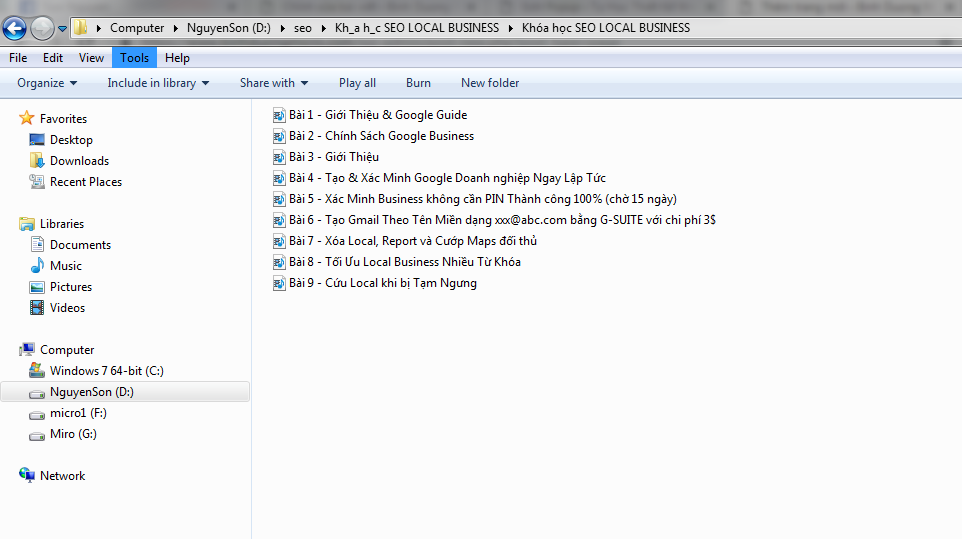962x539 pixels.
Task: Click the video icon of Bài 7 file
Action: (279, 241)
